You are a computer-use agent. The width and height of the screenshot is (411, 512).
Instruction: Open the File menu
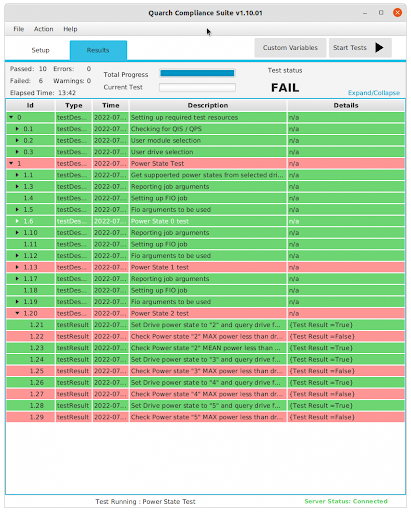(x=19, y=29)
